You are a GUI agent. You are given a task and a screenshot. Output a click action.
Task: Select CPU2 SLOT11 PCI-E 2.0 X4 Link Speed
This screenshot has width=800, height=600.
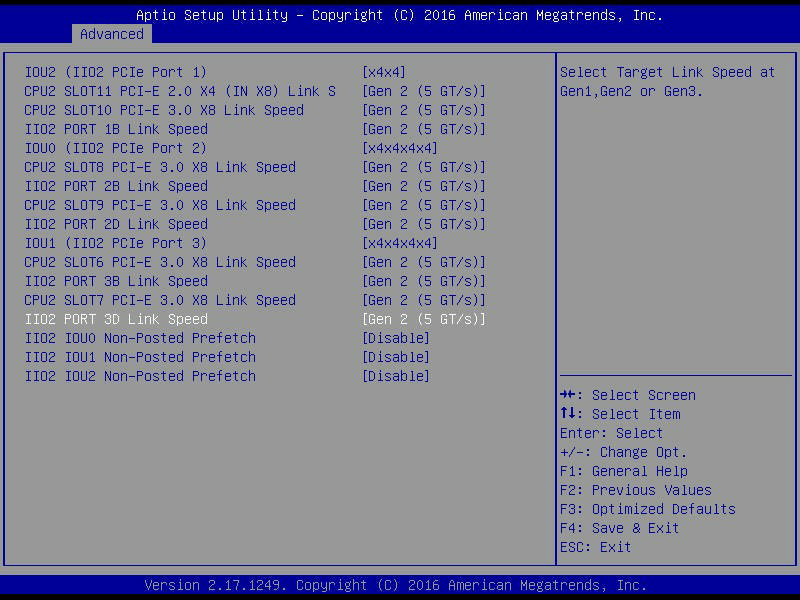180,91
